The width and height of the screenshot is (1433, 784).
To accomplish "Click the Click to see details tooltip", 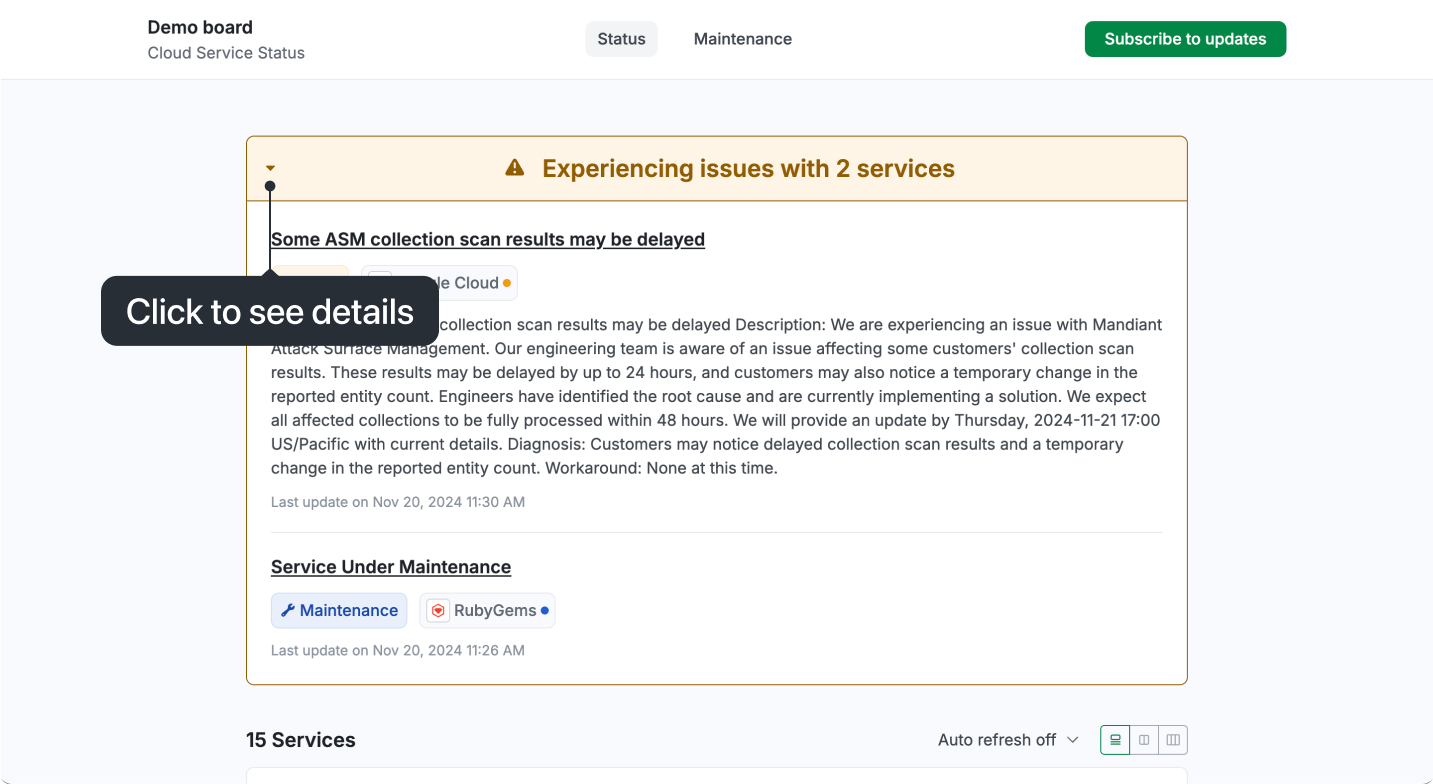I will pos(270,312).
